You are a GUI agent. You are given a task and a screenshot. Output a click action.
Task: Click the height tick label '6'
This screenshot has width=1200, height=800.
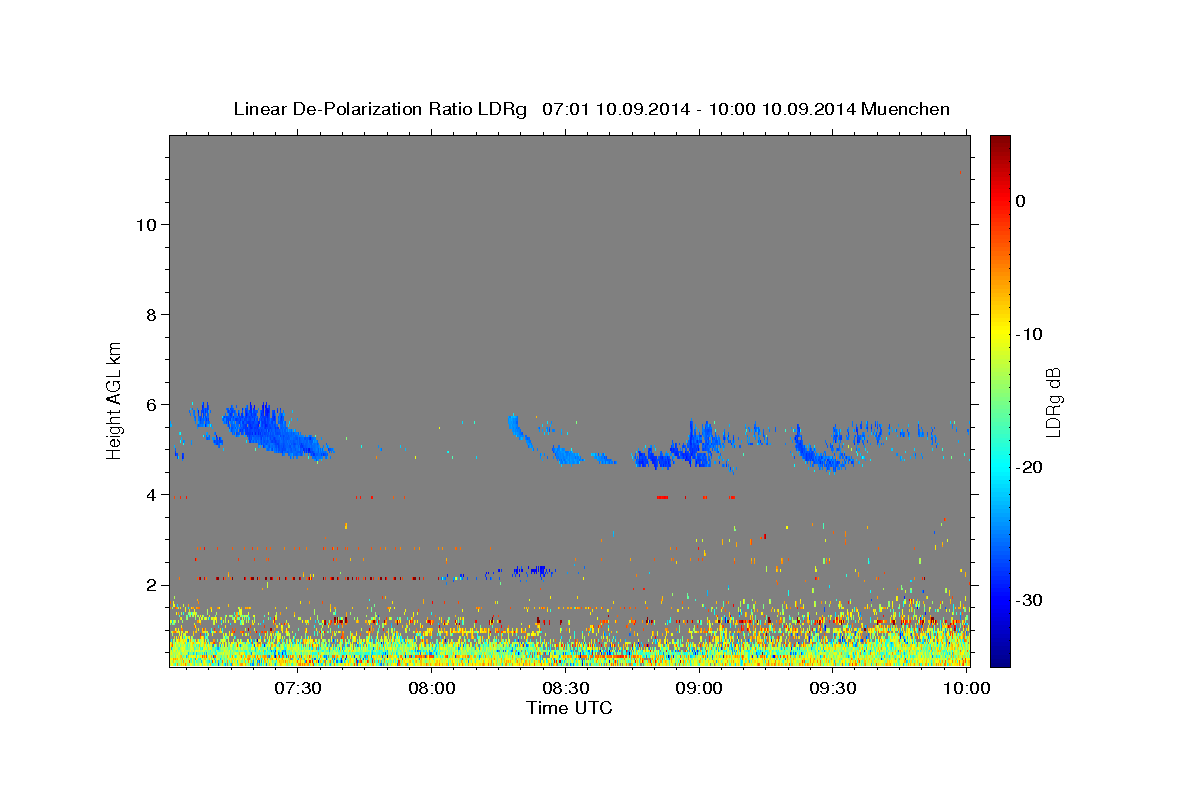pyautogui.click(x=152, y=405)
